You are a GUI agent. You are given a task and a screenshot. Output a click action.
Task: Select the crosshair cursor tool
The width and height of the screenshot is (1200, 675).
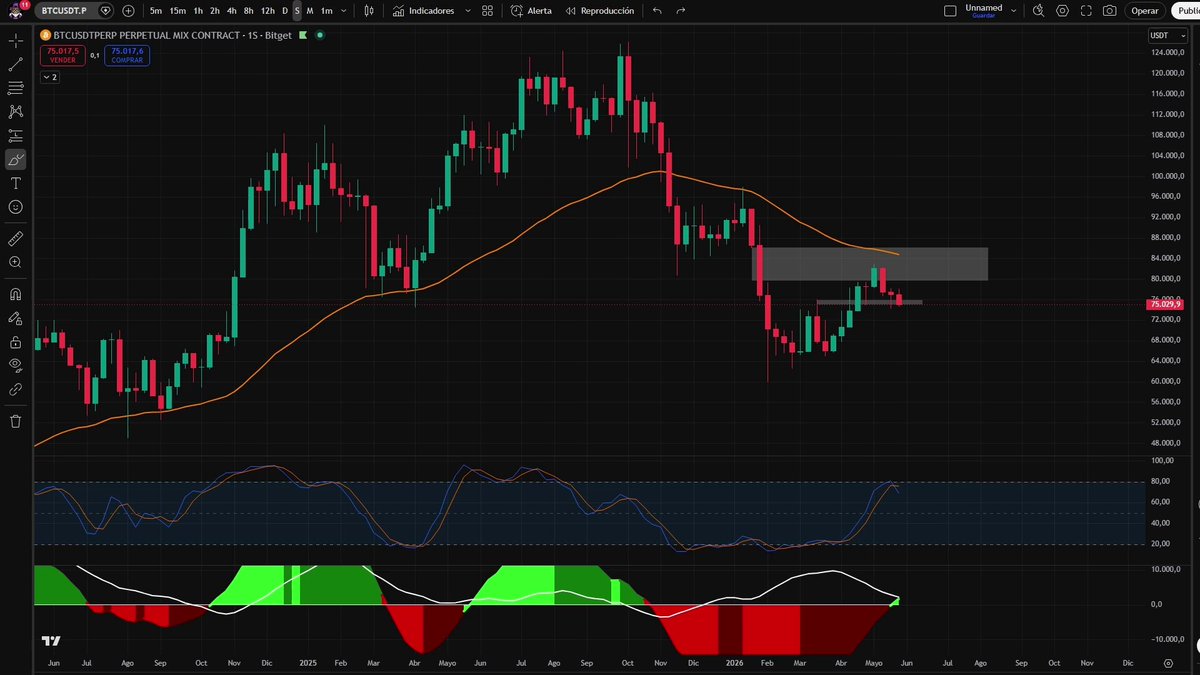pos(16,41)
